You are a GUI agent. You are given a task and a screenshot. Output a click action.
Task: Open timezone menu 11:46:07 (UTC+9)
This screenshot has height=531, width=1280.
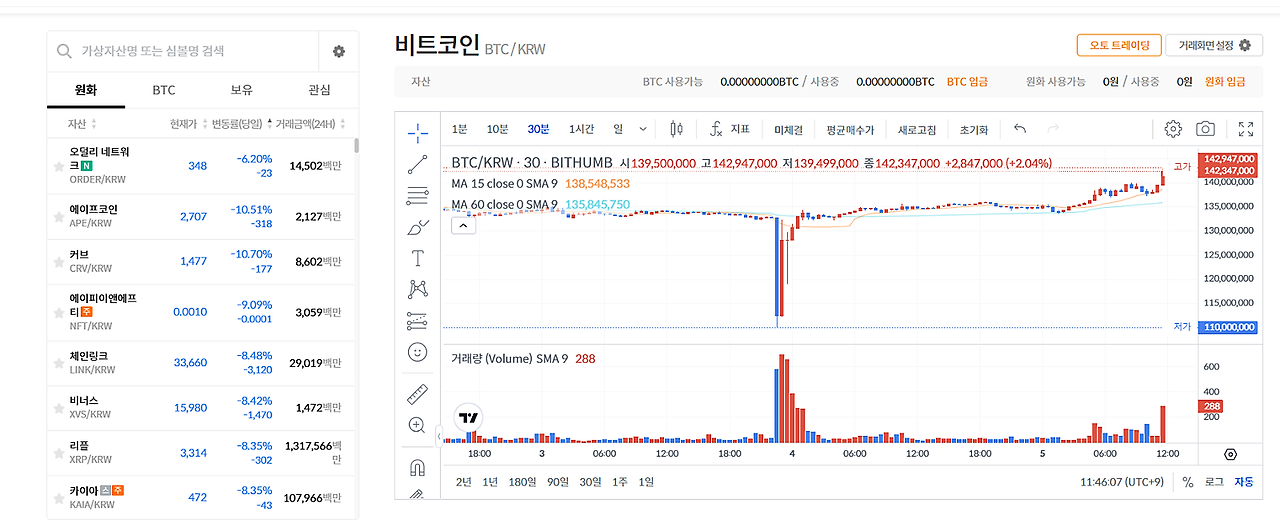point(1121,482)
